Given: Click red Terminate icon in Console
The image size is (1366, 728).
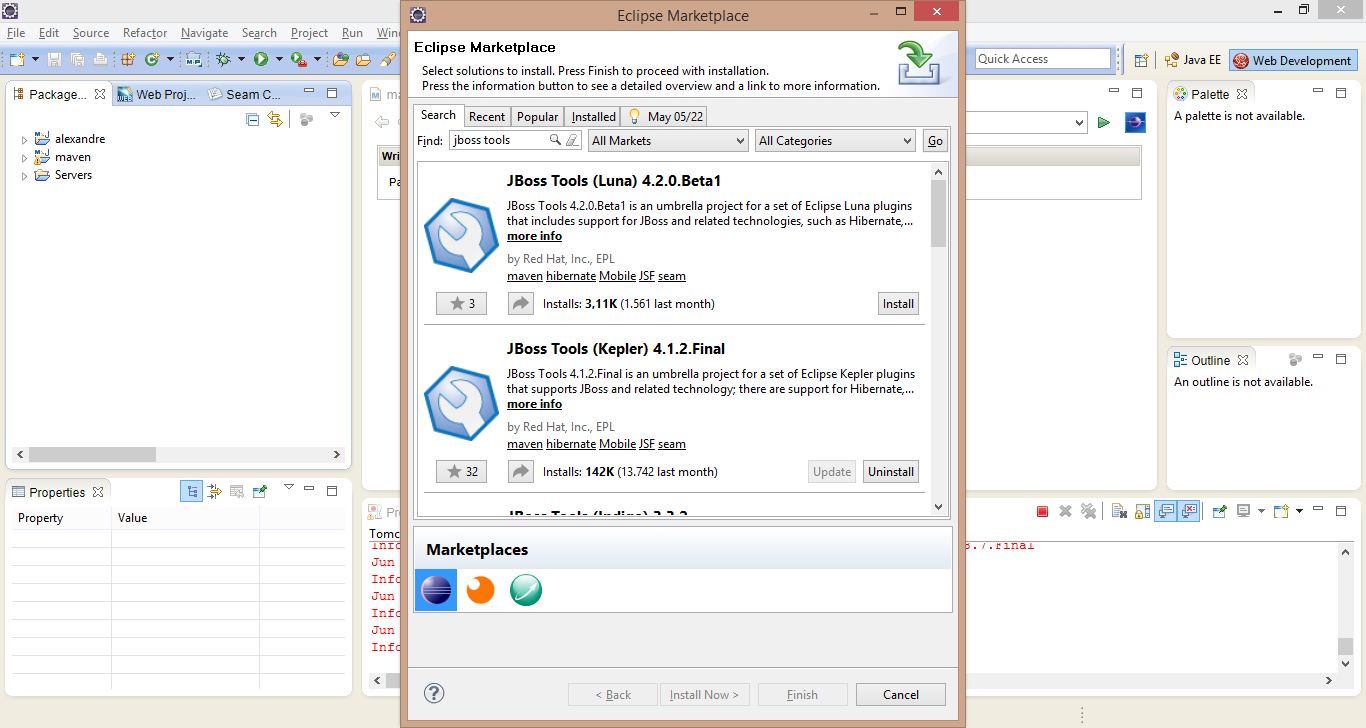Looking at the screenshot, I should coord(1042,511).
